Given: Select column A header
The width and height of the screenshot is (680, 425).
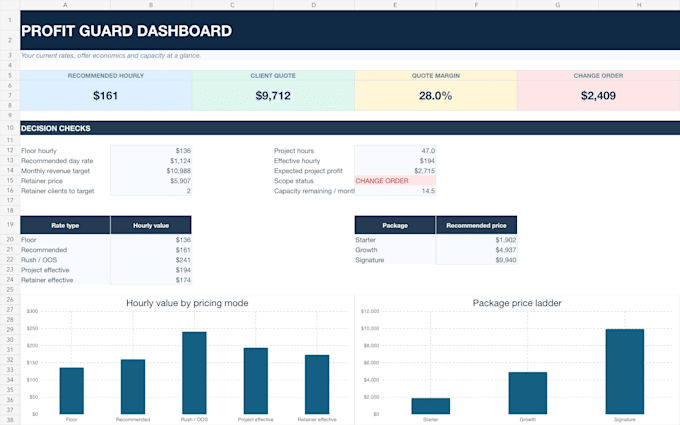Looking at the screenshot, I should tap(65, 5).
